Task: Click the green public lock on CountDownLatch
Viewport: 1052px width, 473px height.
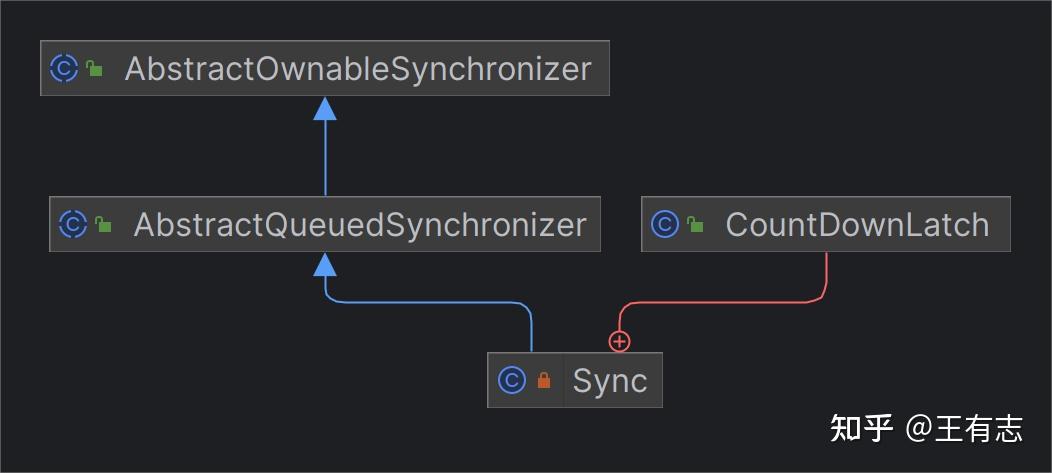Action: pyautogui.click(x=695, y=225)
